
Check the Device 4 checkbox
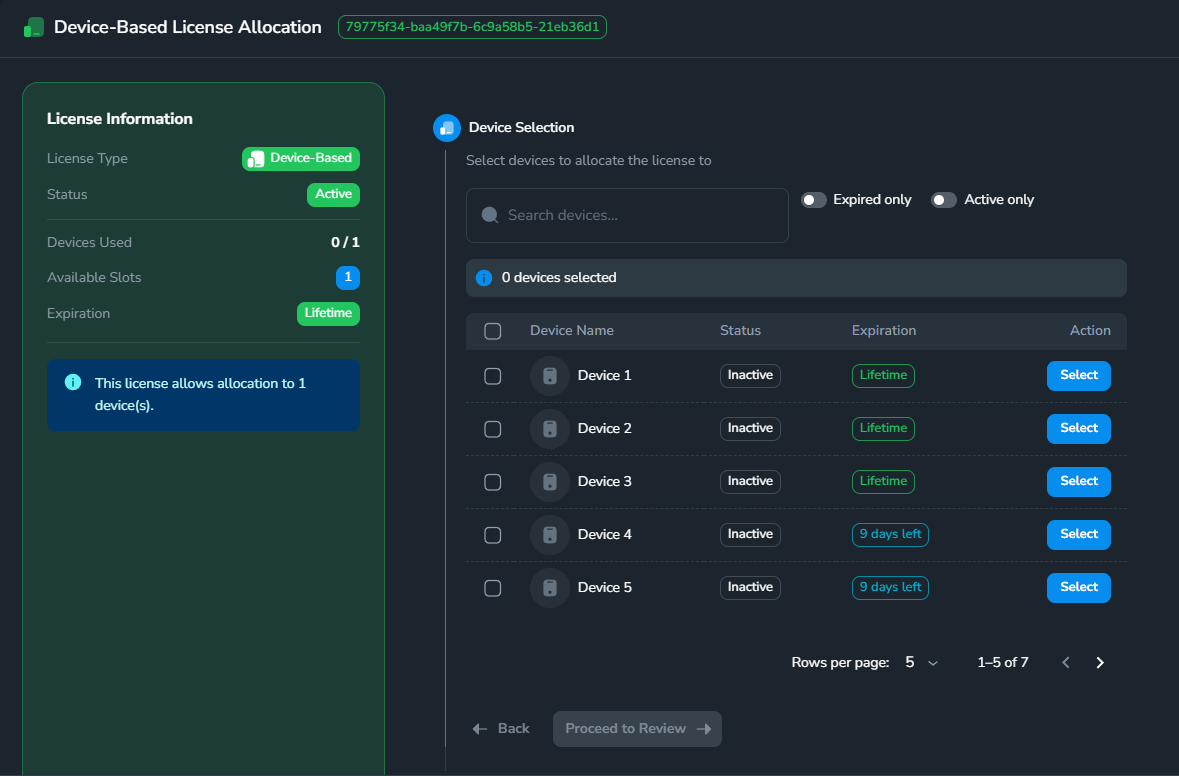pyautogui.click(x=493, y=535)
